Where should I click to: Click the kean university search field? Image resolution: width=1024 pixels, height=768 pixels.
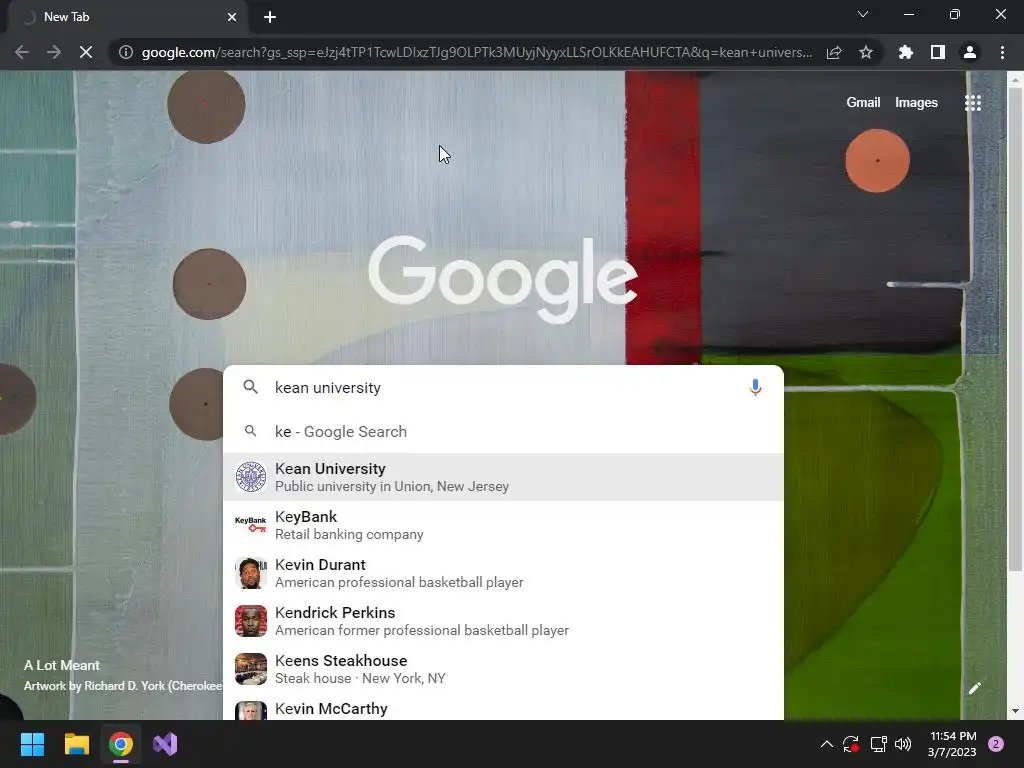[503, 387]
